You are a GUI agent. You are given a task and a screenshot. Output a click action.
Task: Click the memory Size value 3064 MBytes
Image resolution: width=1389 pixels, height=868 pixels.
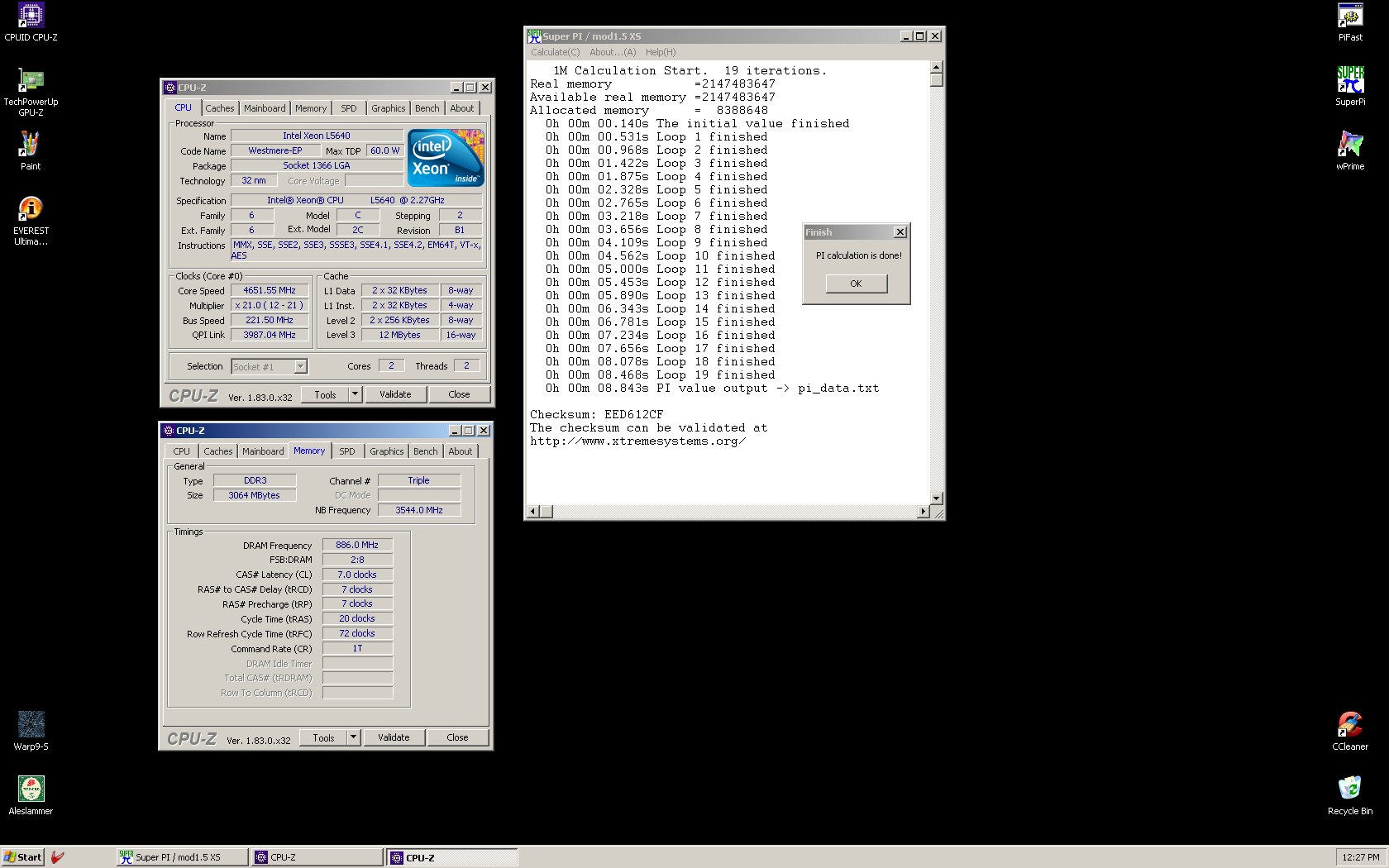(x=255, y=495)
